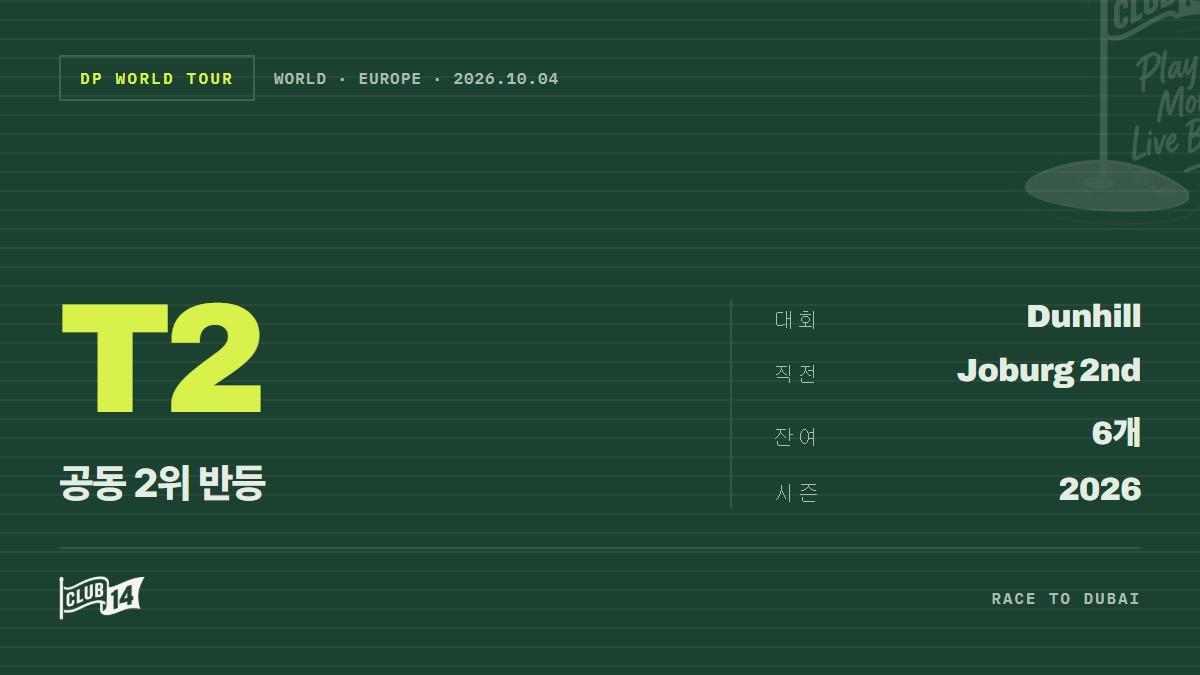1200x675 pixels.
Task: Select the Dunhill tournament value
Action: pyautogui.click(x=1084, y=317)
